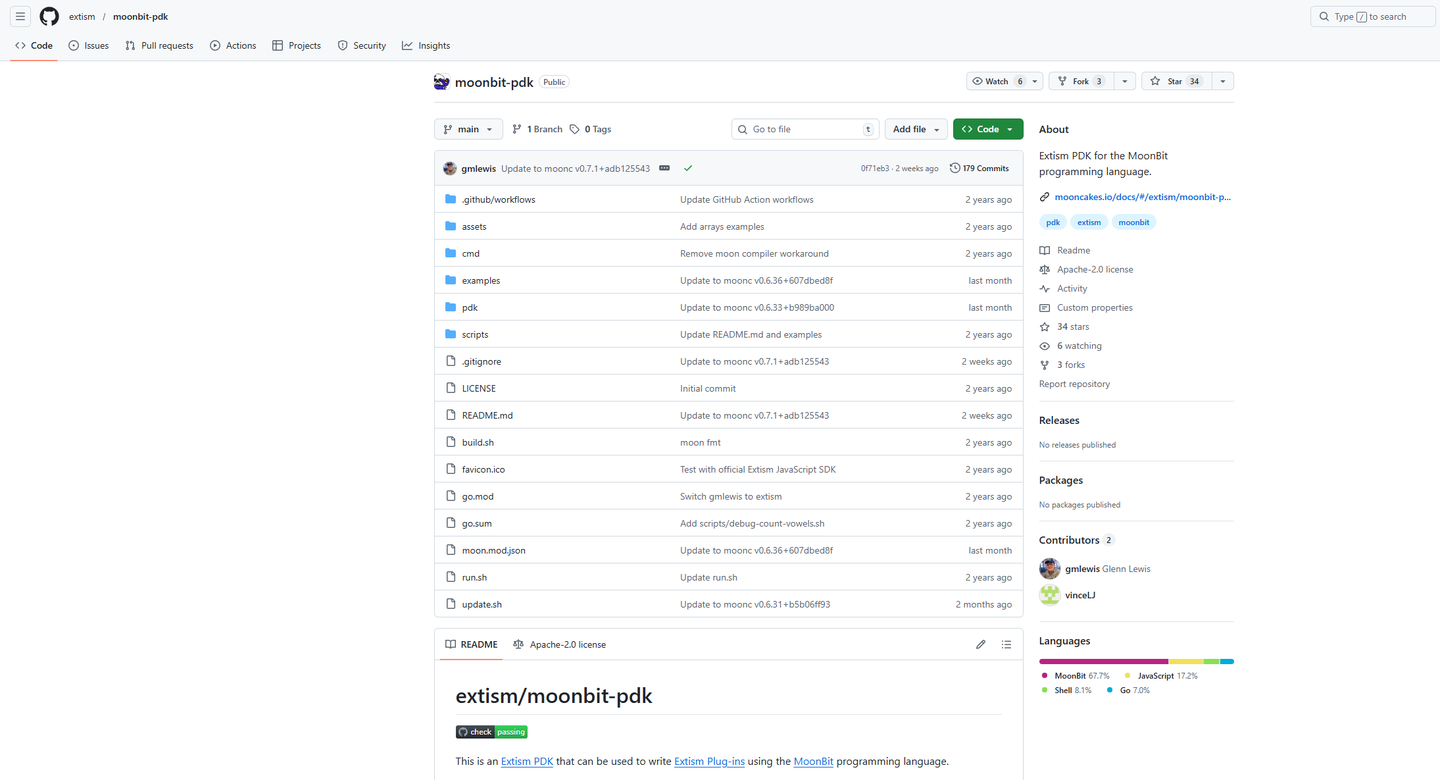
Task: Go to GitHub homepage via Octocat logo
Action: pyautogui.click(x=49, y=17)
